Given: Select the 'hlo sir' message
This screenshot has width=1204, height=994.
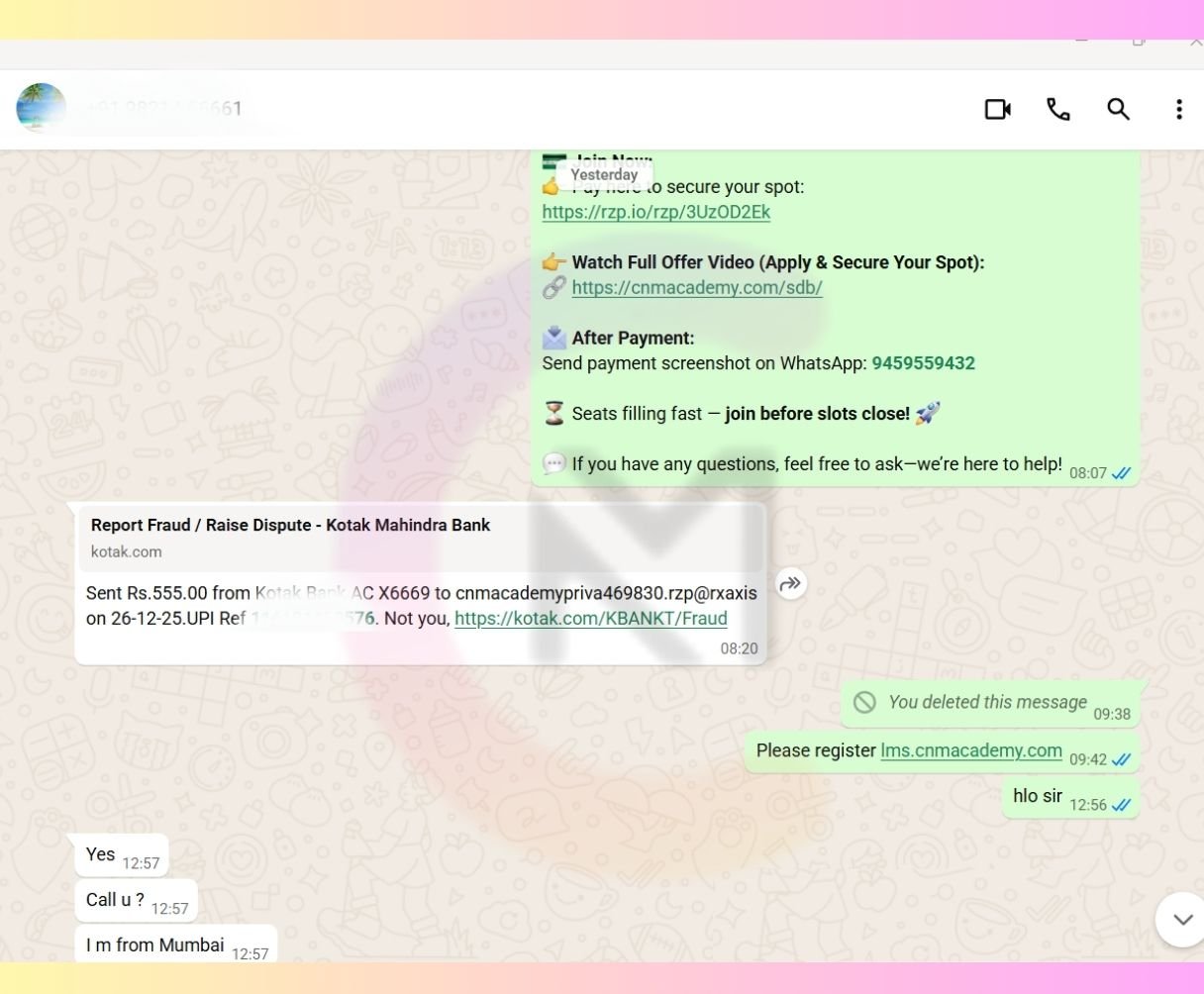Looking at the screenshot, I should [1070, 797].
